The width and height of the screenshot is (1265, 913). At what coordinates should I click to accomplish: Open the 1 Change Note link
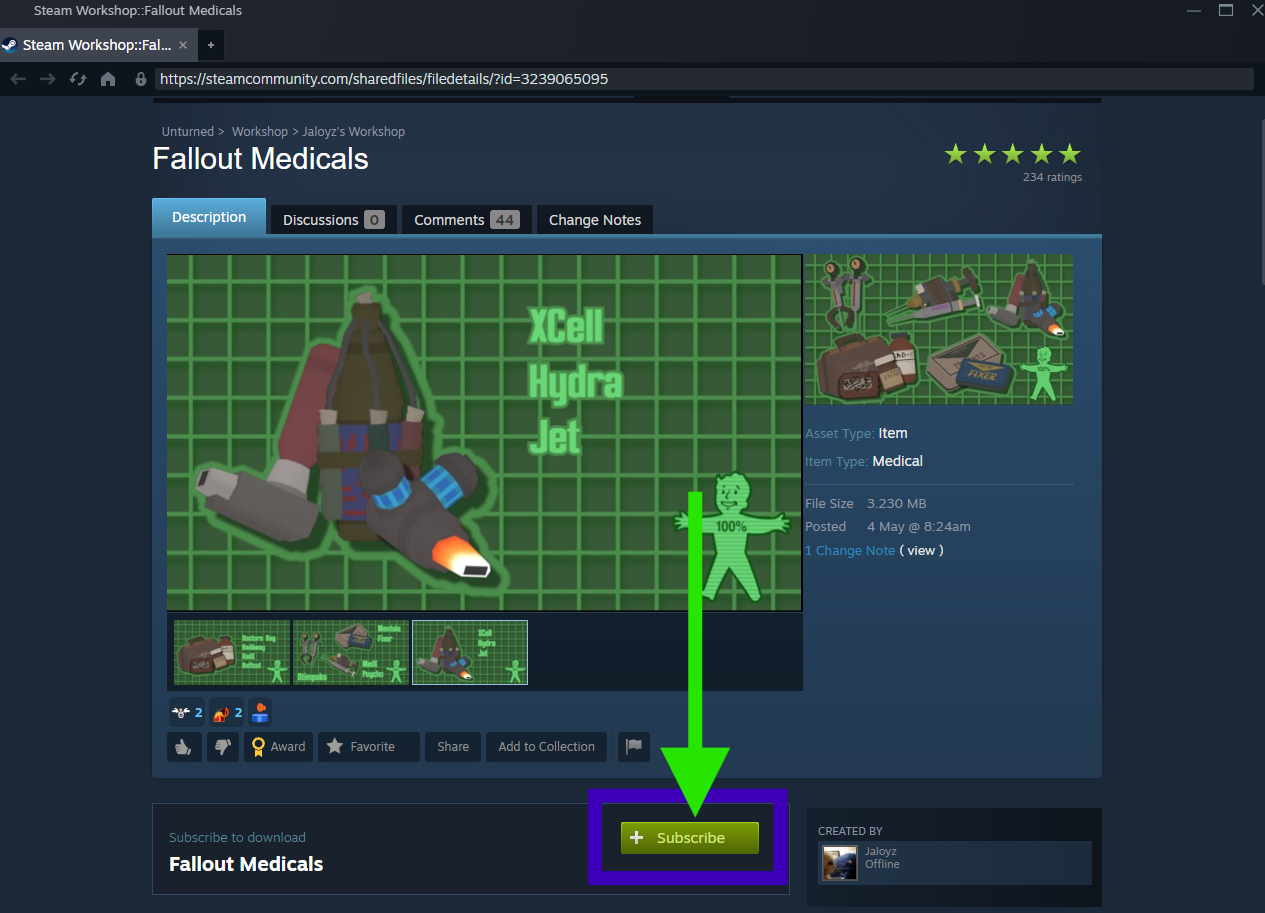pyautogui.click(x=850, y=551)
